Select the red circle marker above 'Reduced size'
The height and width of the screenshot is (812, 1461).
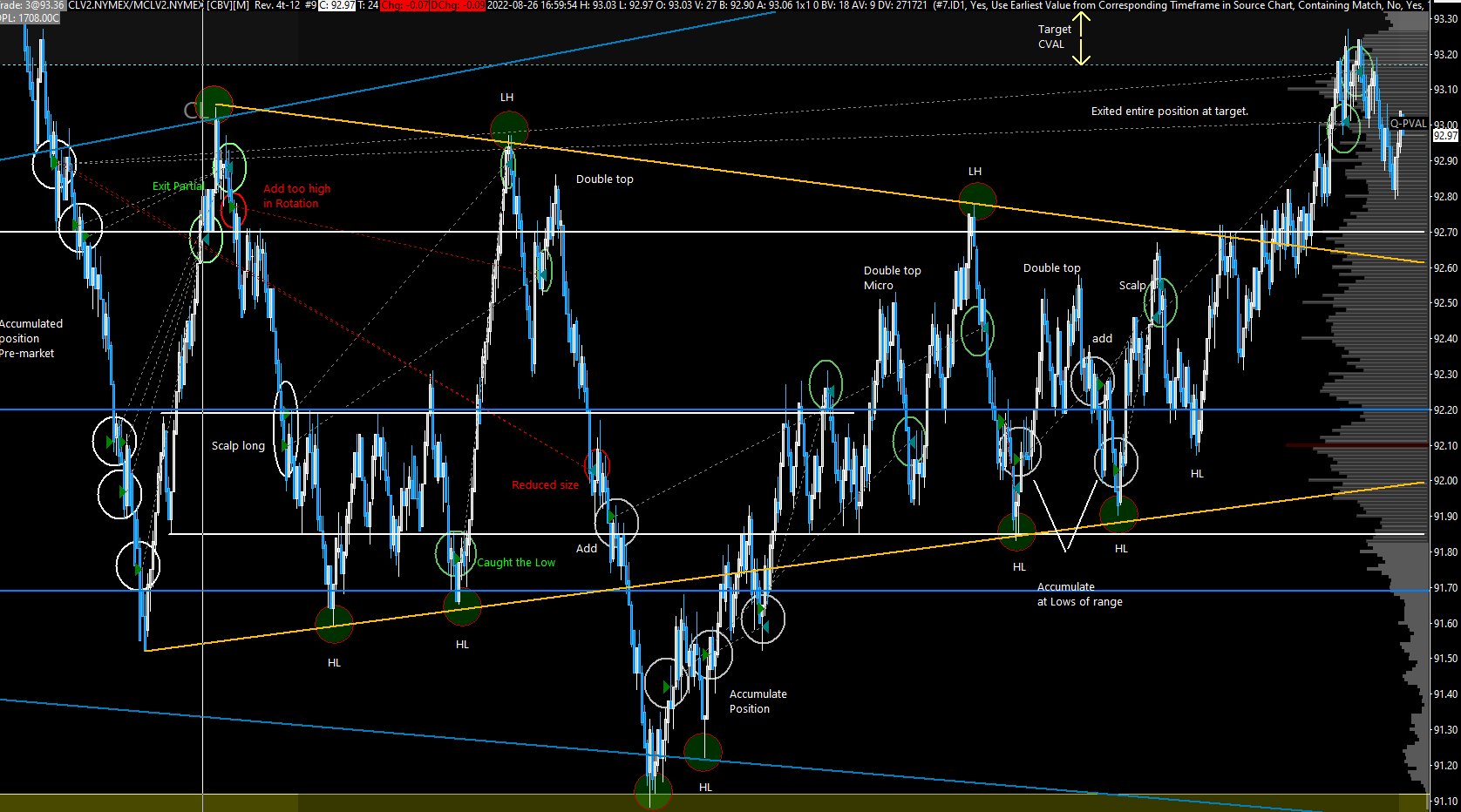(597, 464)
